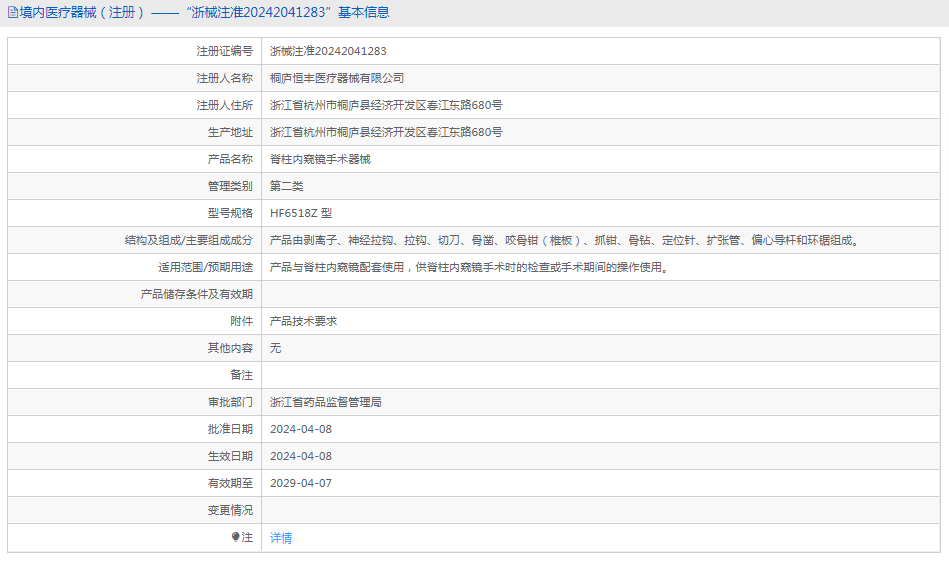Click the 生效日期 label
The height and width of the screenshot is (561, 949).
tap(230, 456)
